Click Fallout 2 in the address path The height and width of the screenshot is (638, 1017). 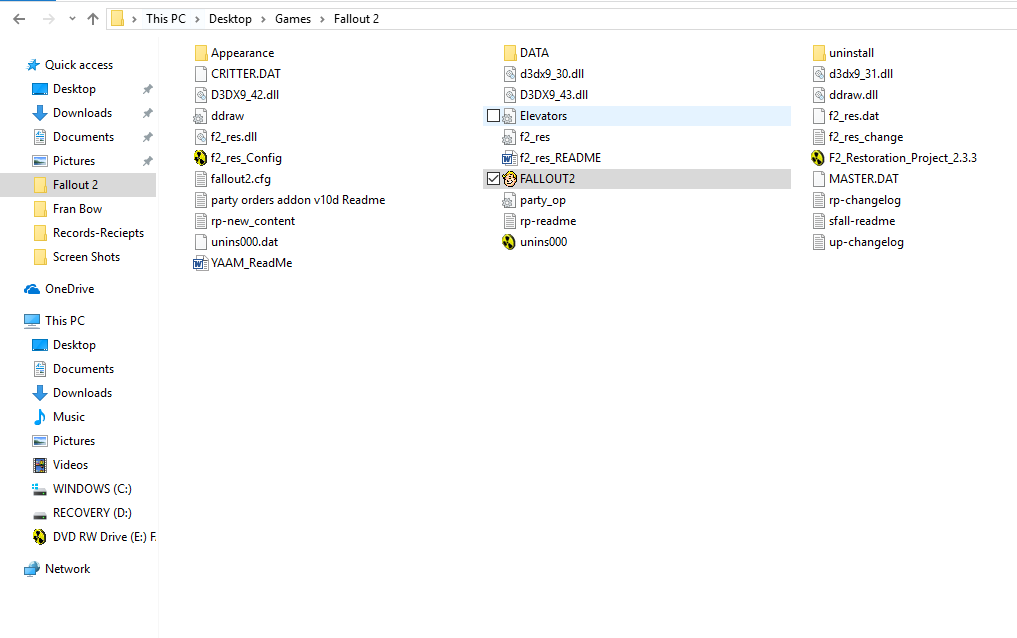coord(356,19)
